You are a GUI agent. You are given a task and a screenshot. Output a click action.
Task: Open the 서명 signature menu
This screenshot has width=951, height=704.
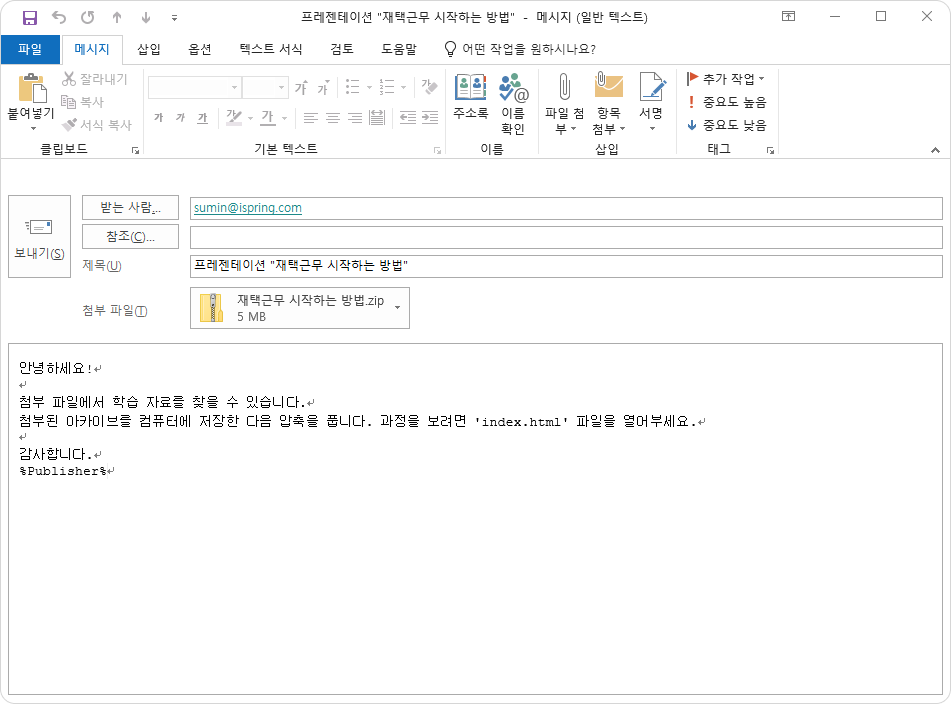click(x=652, y=102)
